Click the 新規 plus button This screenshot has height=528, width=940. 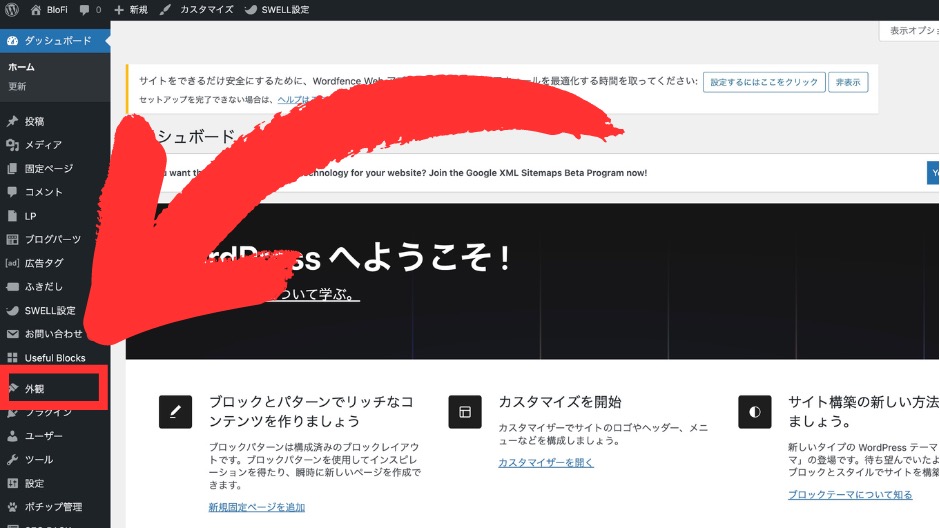click(x=131, y=10)
